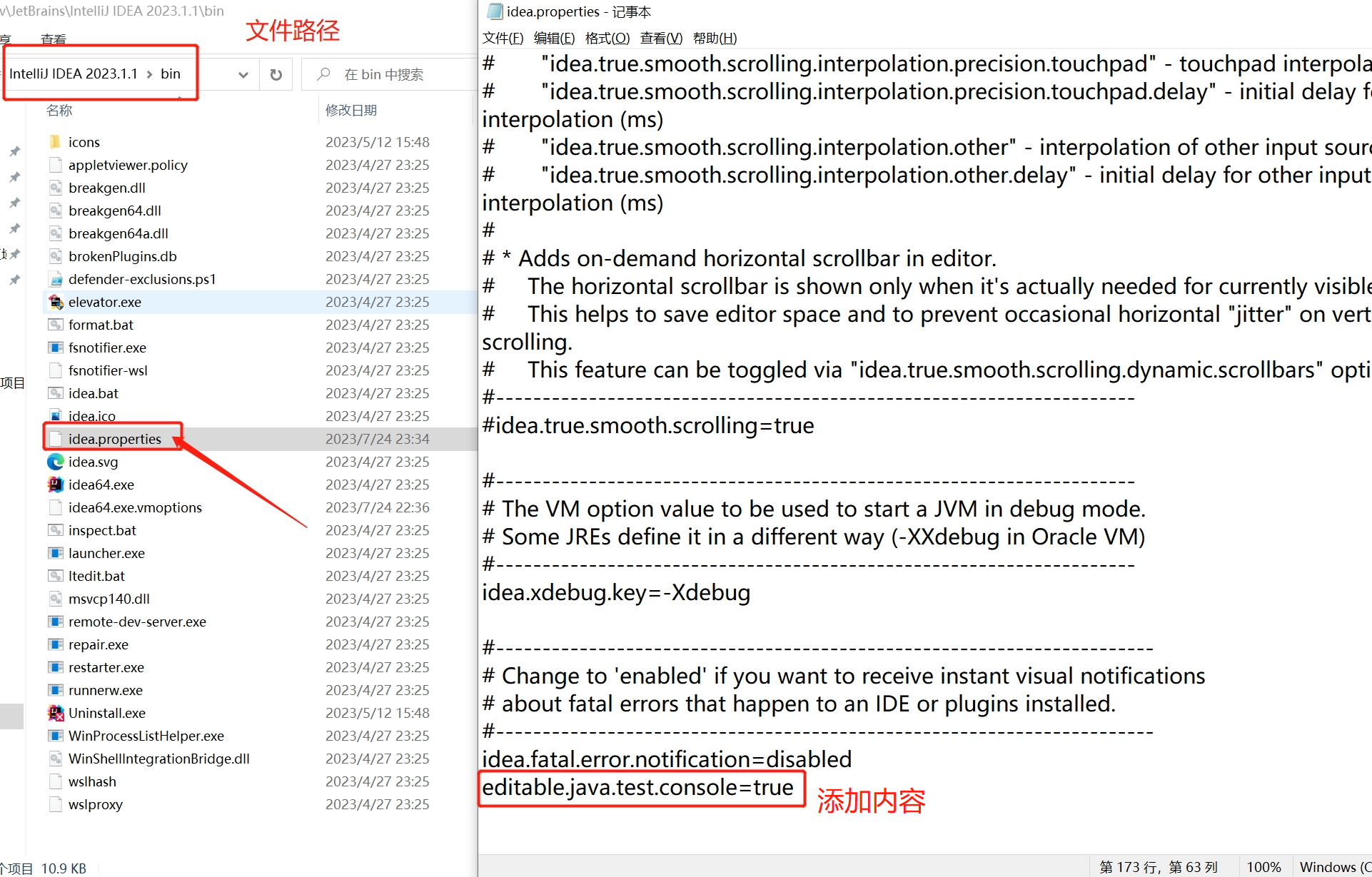This screenshot has width=1372, height=877.
Task: Select the appletviewer.policy file
Action: (128, 165)
